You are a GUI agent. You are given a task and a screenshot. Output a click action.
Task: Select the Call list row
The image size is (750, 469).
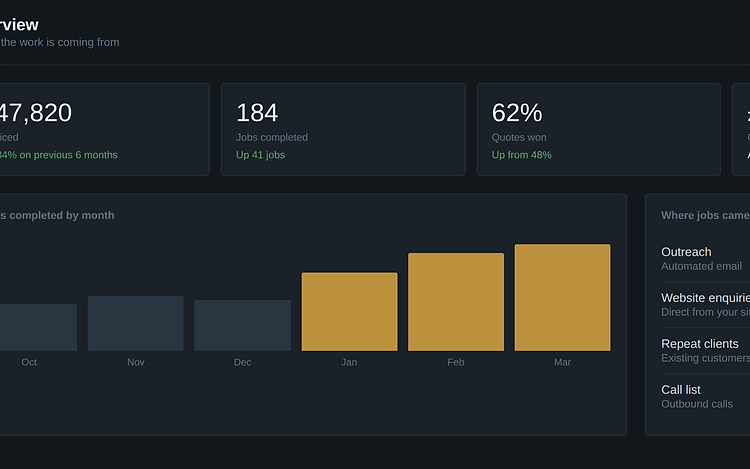pyautogui.click(x=706, y=396)
